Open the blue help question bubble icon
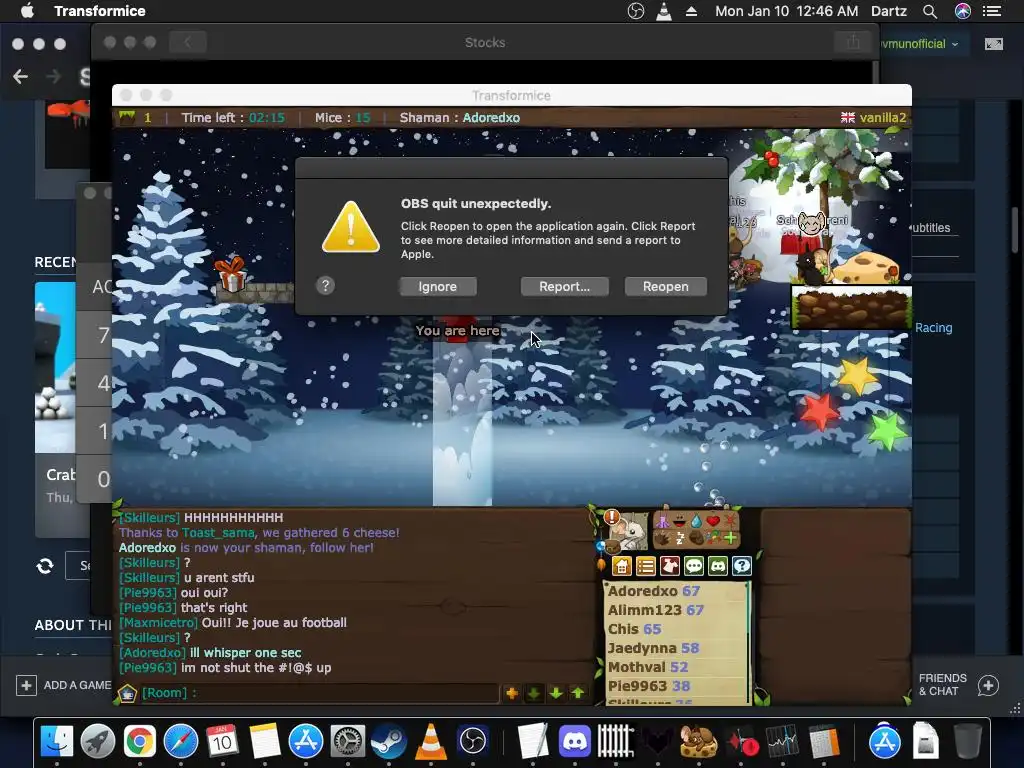 coord(742,566)
